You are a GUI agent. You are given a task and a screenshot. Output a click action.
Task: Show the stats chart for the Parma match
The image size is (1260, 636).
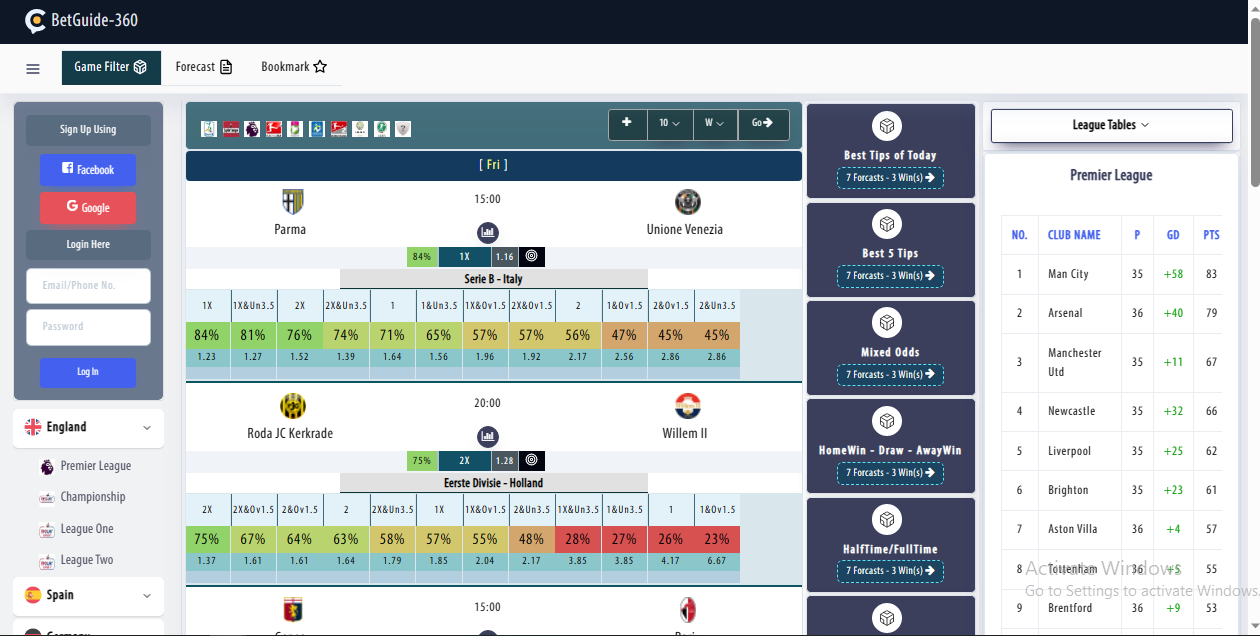(x=488, y=233)
